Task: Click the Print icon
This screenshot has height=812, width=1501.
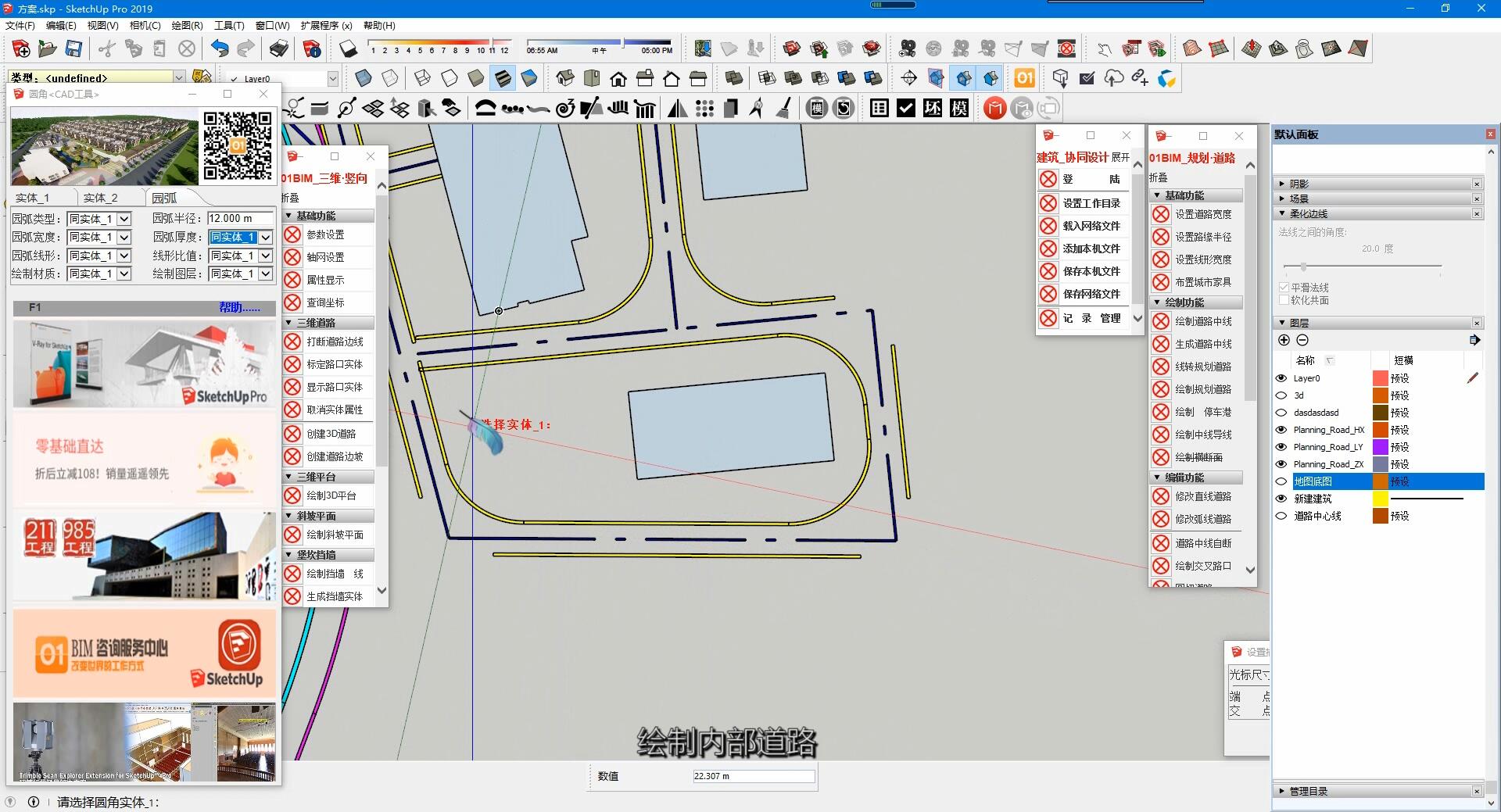Action: click(279, 49)
